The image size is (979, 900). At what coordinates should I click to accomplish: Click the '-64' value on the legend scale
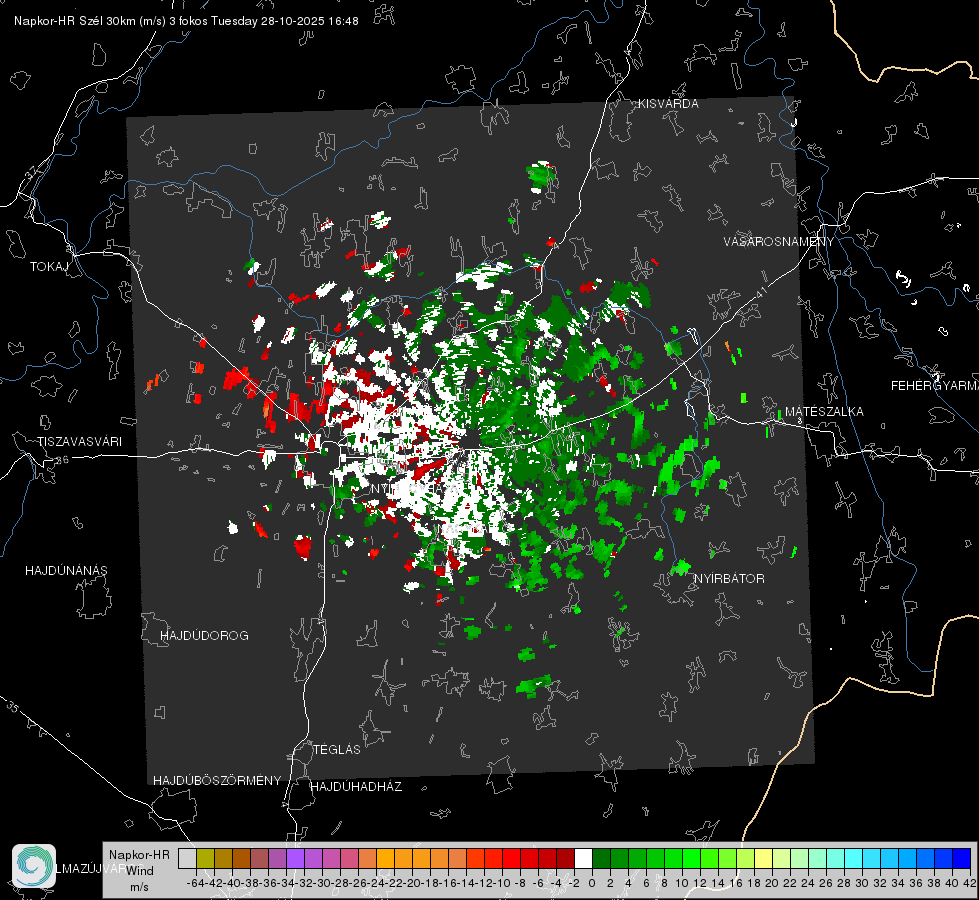pyautogui.click(x=195, y=883)
